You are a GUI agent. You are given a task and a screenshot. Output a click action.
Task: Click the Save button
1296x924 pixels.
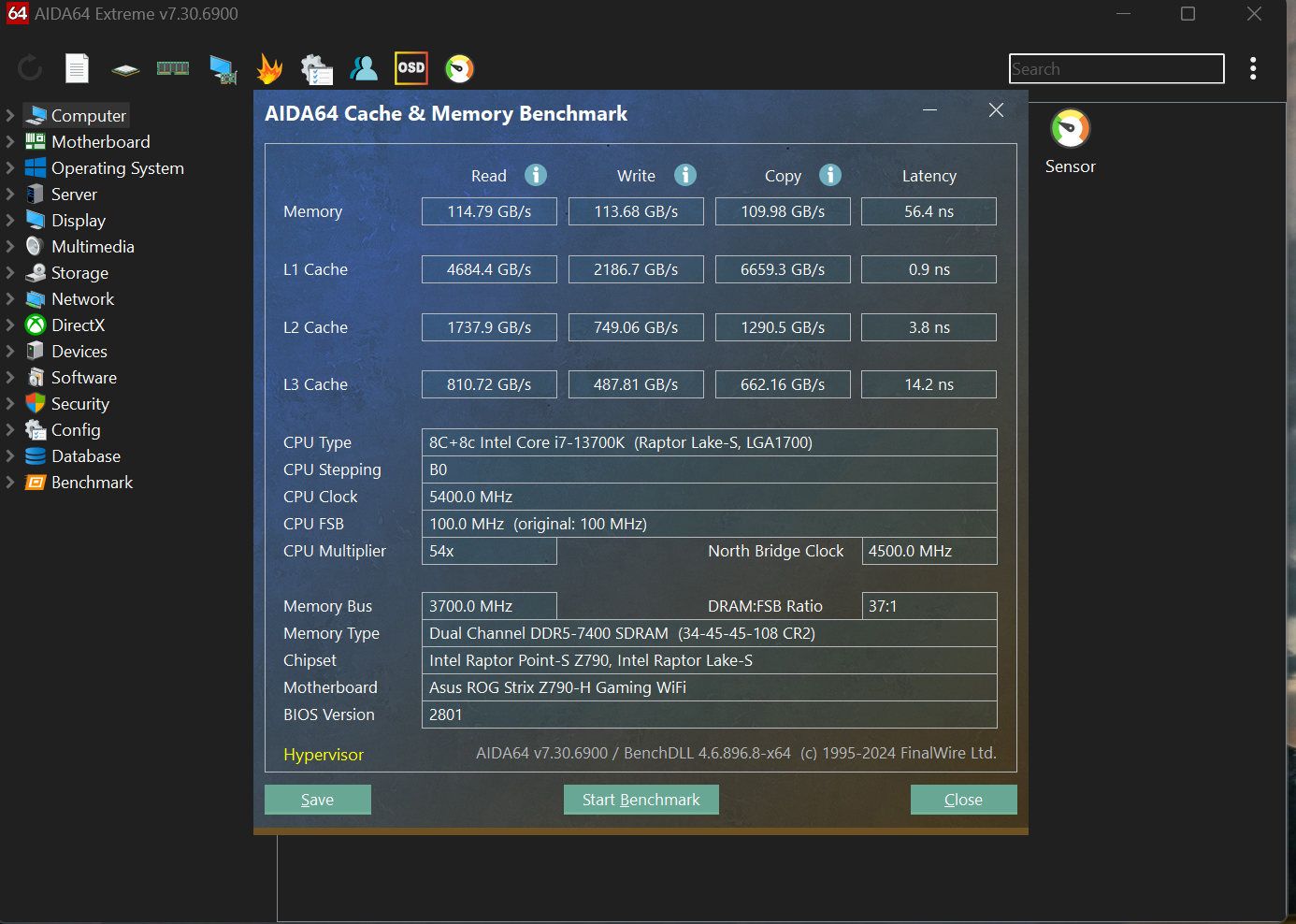[x=318, y=800]
